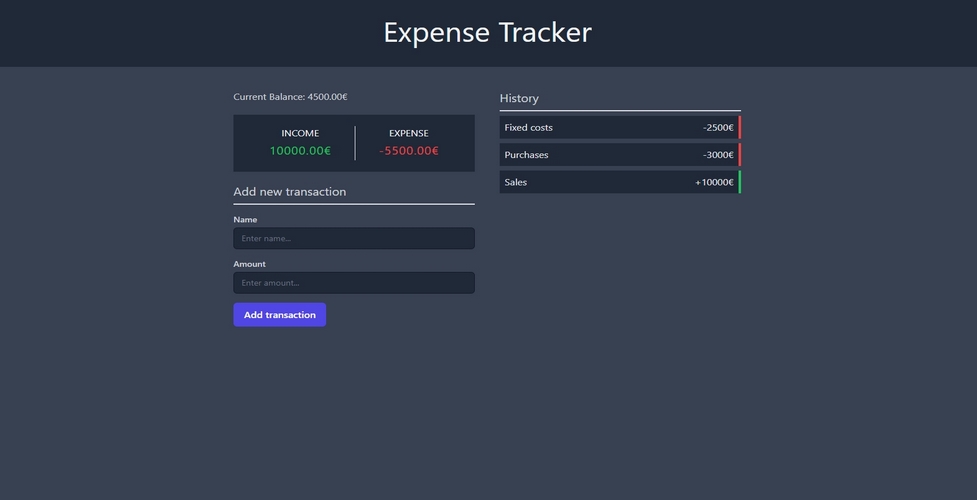Click the Add transaction button
Image resolution: width=977 pixels, height=500 pixels.
[x=279, y=315]
